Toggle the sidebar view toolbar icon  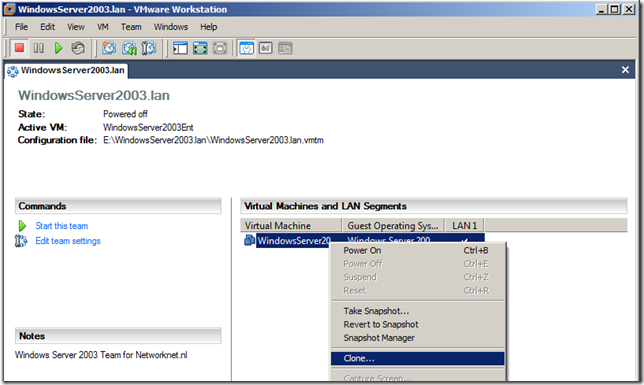[x=180, y=48]
